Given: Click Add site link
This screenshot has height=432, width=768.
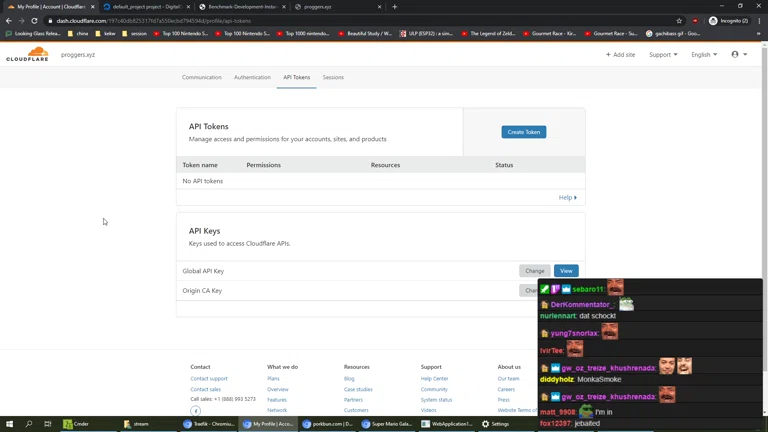Looking at the screenshot, I should (620, 54).
